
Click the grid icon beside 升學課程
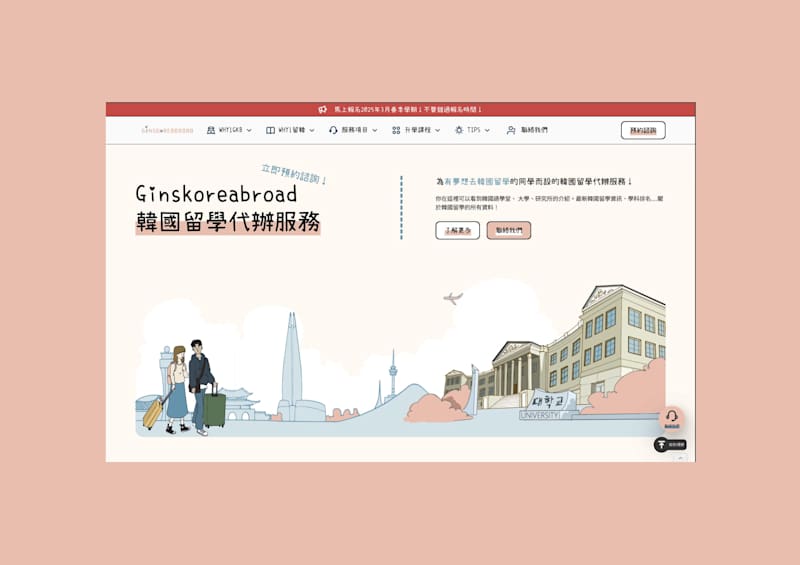click(x=396, y=130)
